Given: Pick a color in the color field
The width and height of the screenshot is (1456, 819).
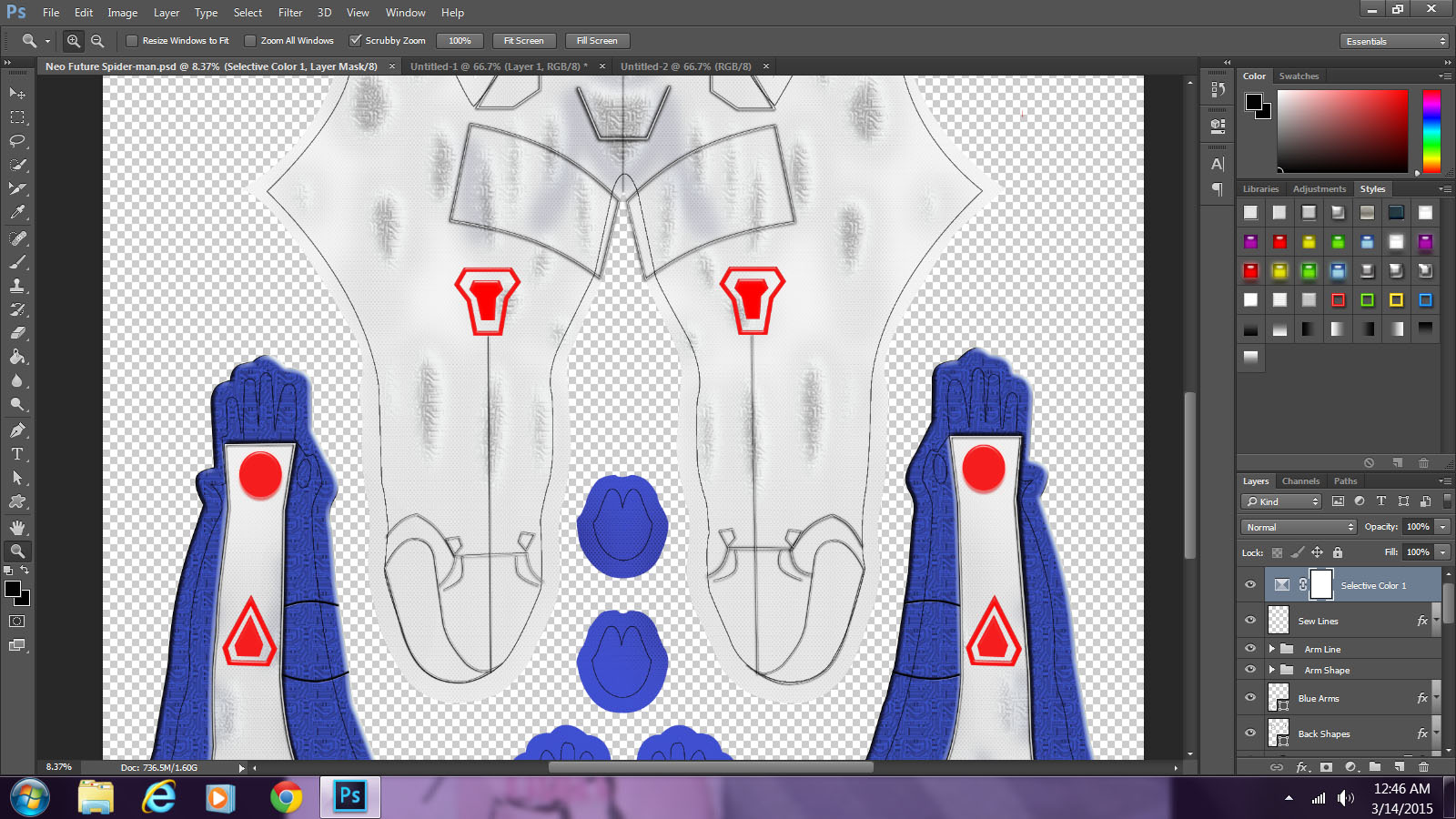Looking at the screenshot, I should click(1342, 131).
